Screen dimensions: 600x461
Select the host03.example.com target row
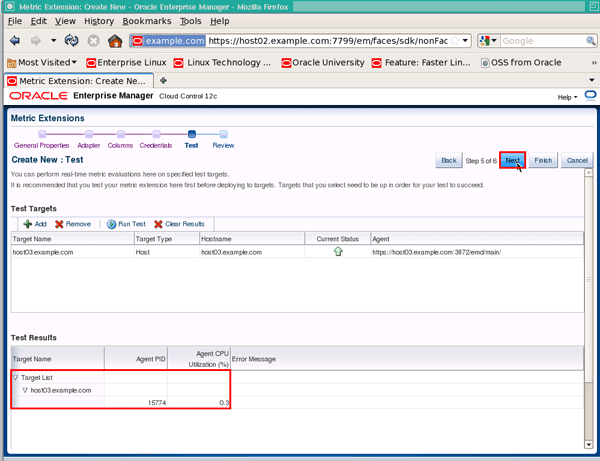click(x=297, y=252)
